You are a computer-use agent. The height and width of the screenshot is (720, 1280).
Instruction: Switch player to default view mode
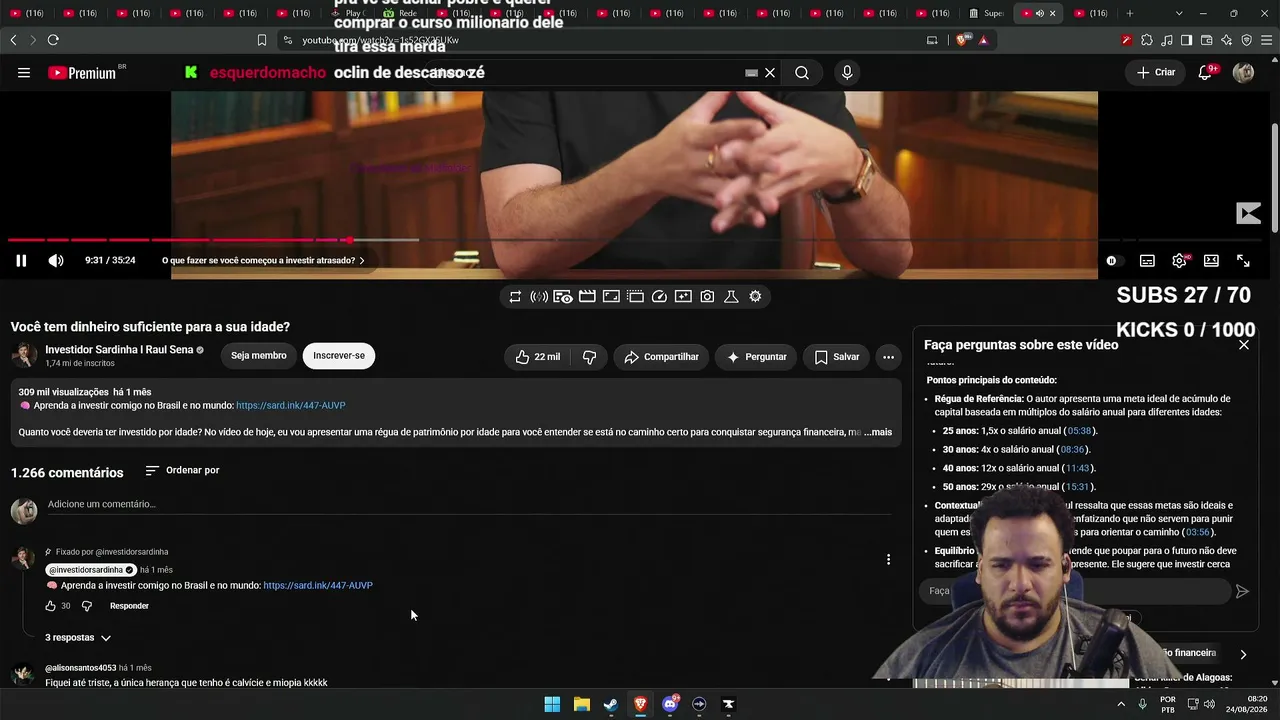1211,261
